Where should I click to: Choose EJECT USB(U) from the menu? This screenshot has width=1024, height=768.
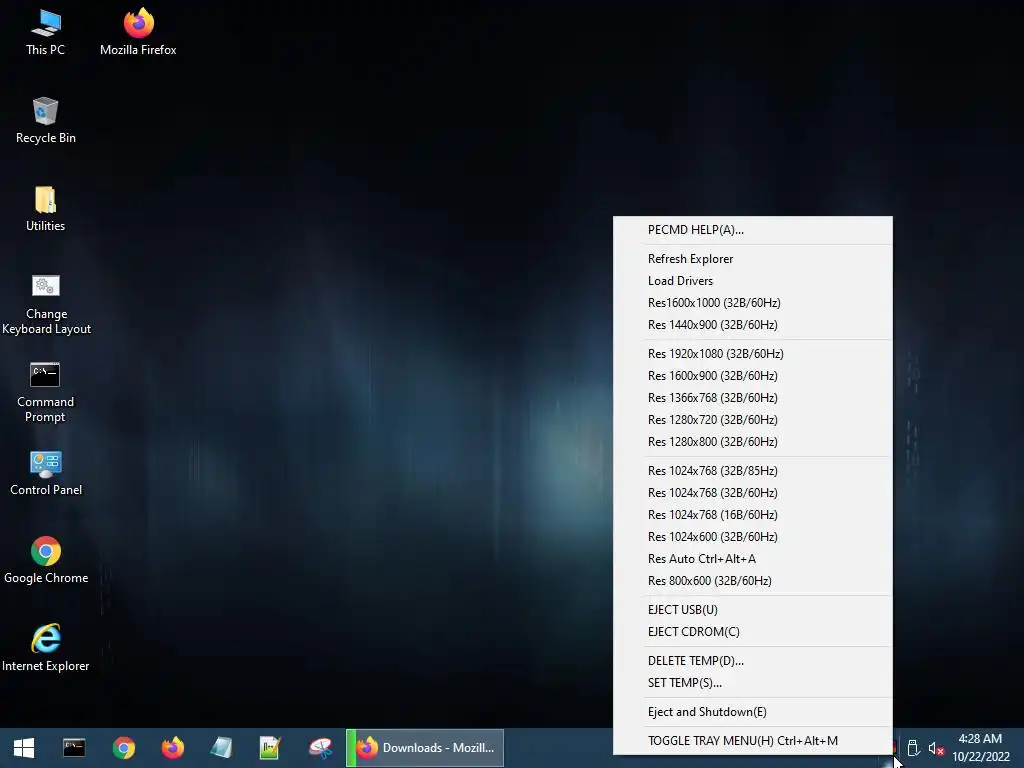point(752,610)
